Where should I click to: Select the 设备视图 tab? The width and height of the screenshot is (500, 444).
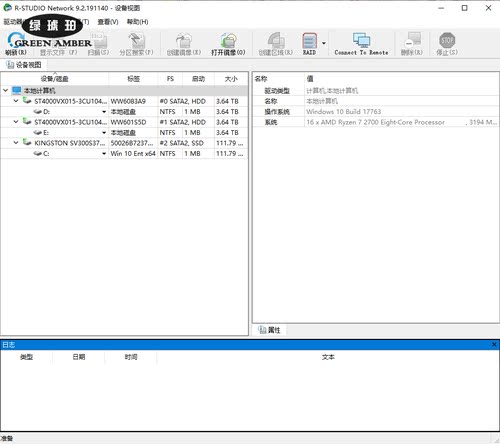click(24, 65)
